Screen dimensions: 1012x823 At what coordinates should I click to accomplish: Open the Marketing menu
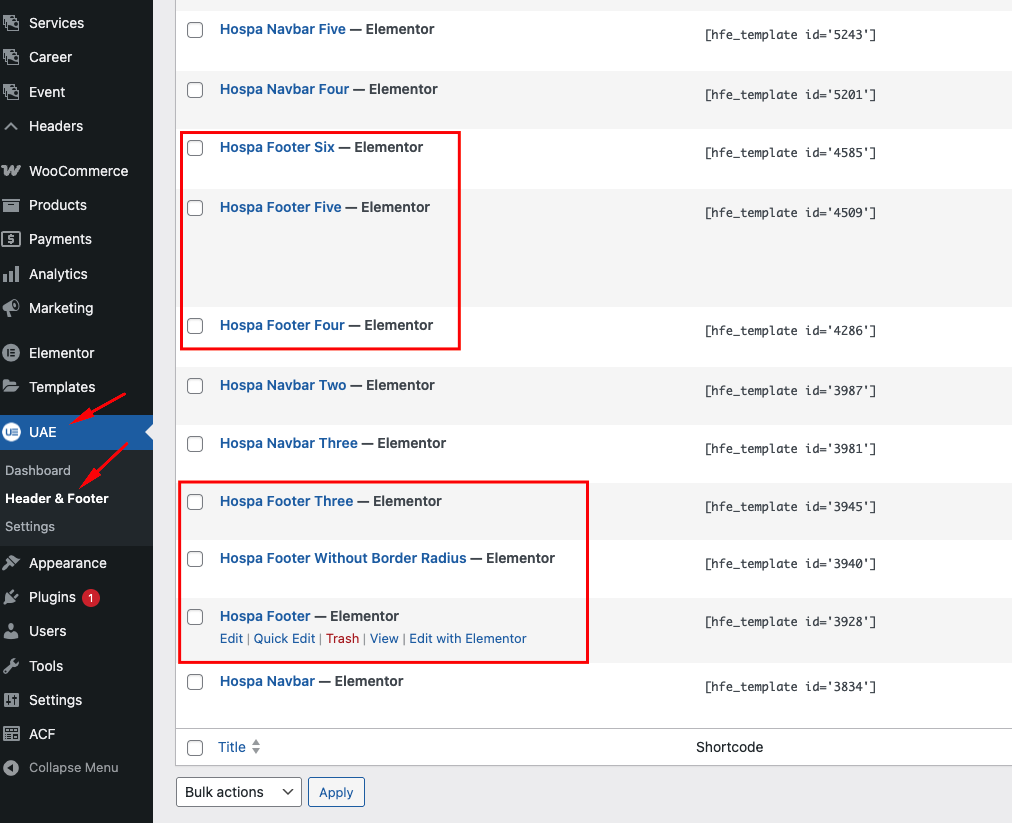(61, 309)
